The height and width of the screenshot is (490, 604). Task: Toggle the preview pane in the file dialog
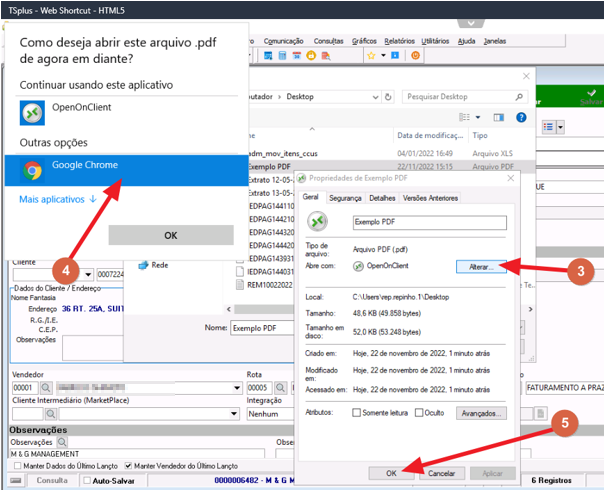[499, 117]
